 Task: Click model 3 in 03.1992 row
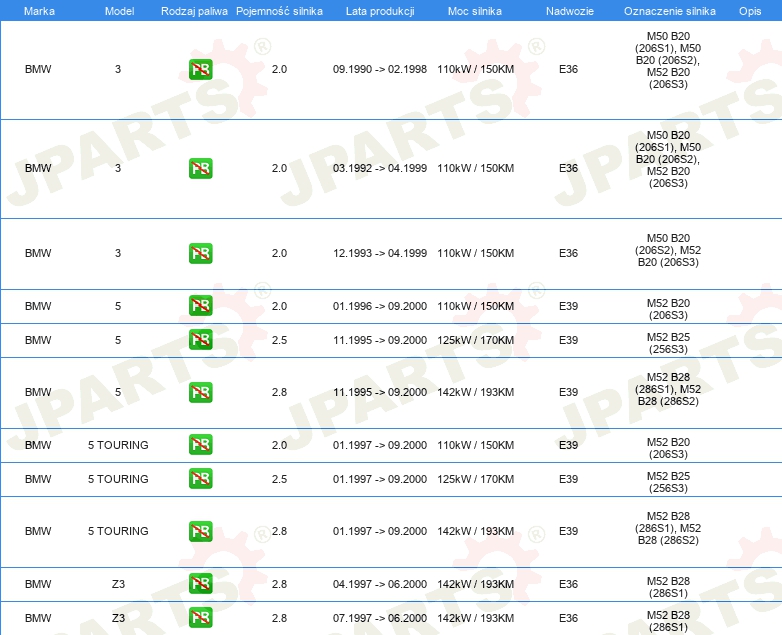pyautogui.click(x=118, y=168)
